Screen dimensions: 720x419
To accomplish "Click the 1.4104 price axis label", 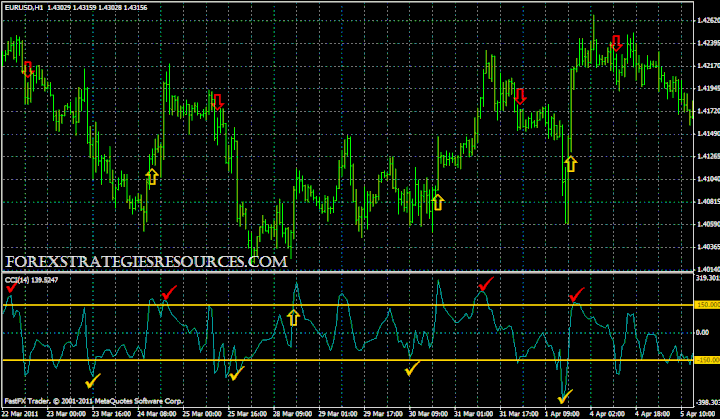I will point(708,179).
